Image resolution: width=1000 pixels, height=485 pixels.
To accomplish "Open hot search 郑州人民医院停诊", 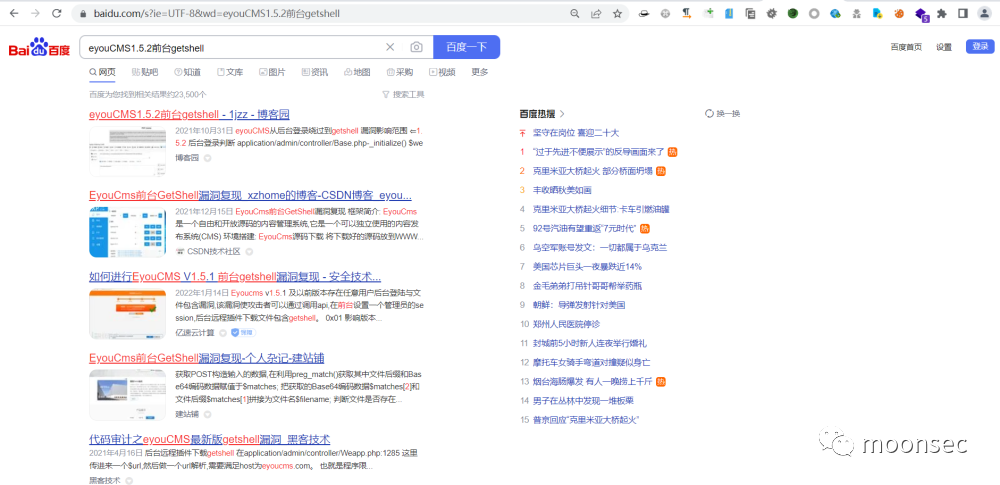I will (566, 324).
